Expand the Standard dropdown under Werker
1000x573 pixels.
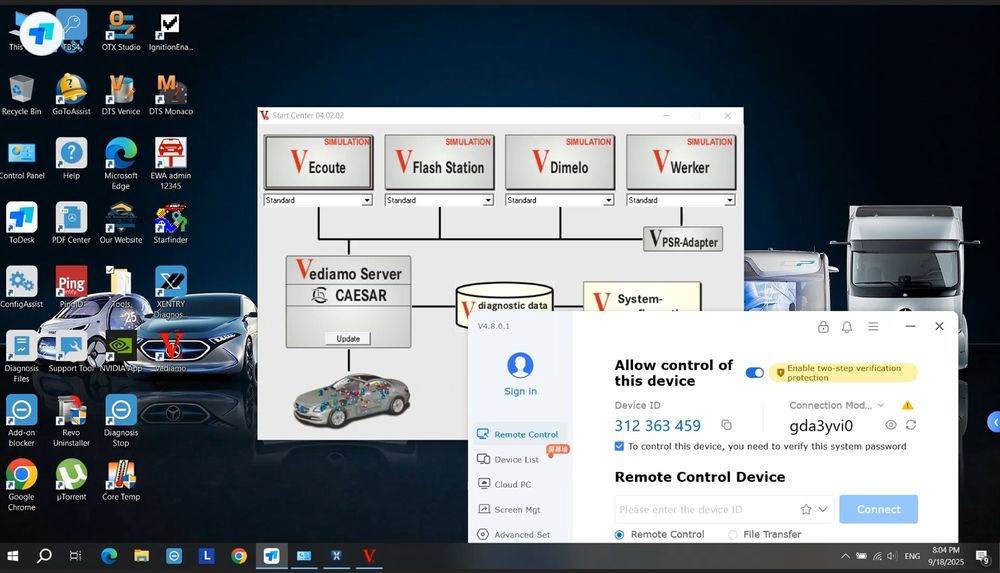click(730, 200)
